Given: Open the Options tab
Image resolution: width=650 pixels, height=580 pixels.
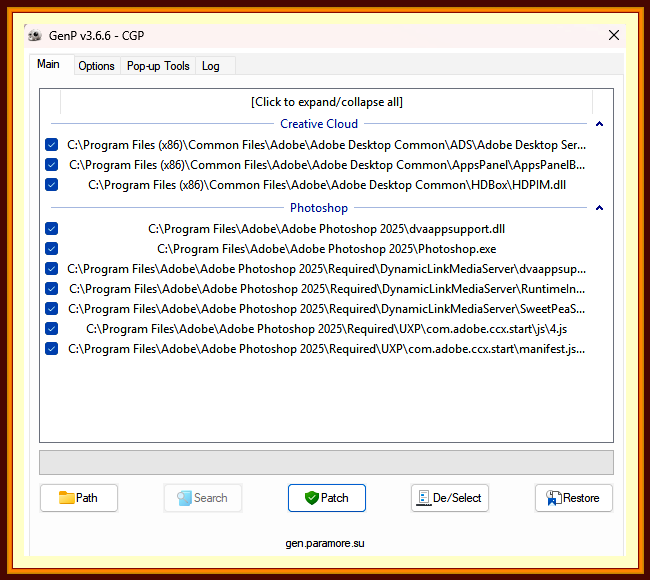Looking at the screenshot, I should click(96, 66).
